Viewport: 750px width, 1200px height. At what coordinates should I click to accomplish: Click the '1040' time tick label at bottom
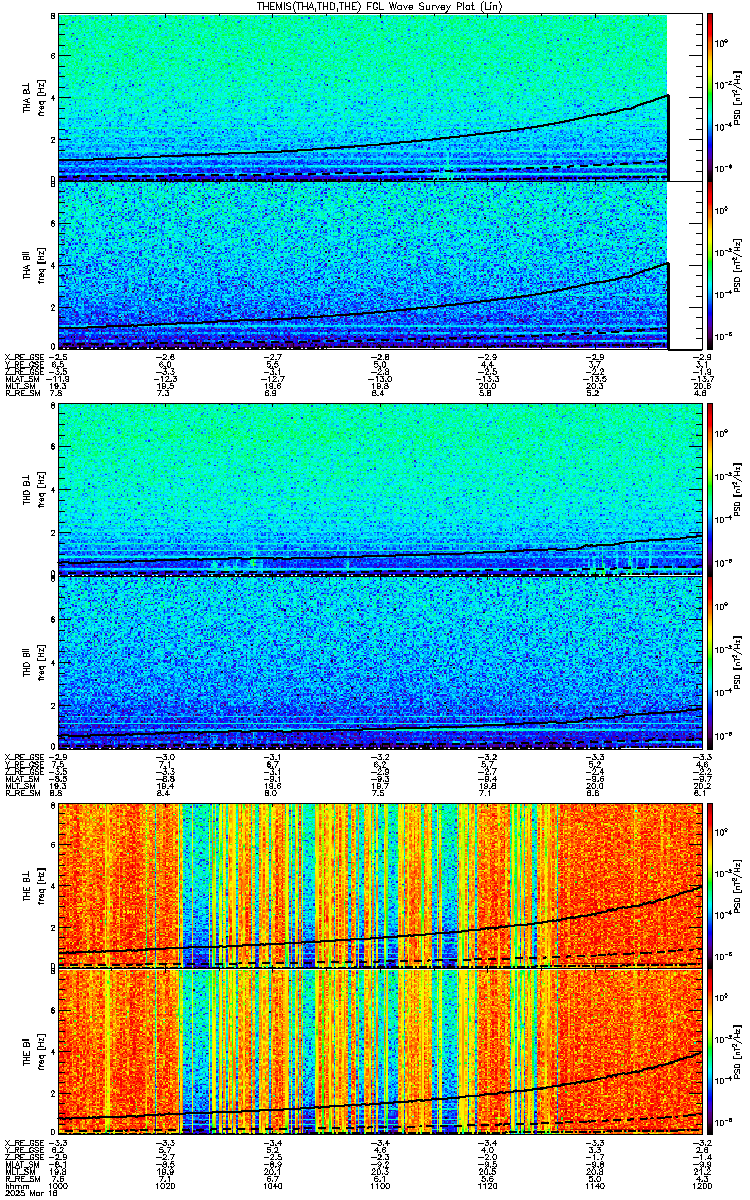pos(274,1184)
